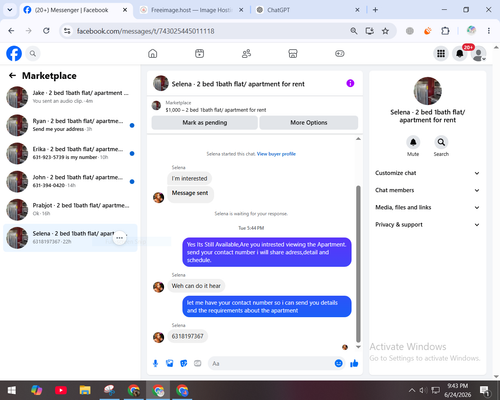Open the Facebook menu grid icon
Screen dimensions: 500x400
[441, 53]
